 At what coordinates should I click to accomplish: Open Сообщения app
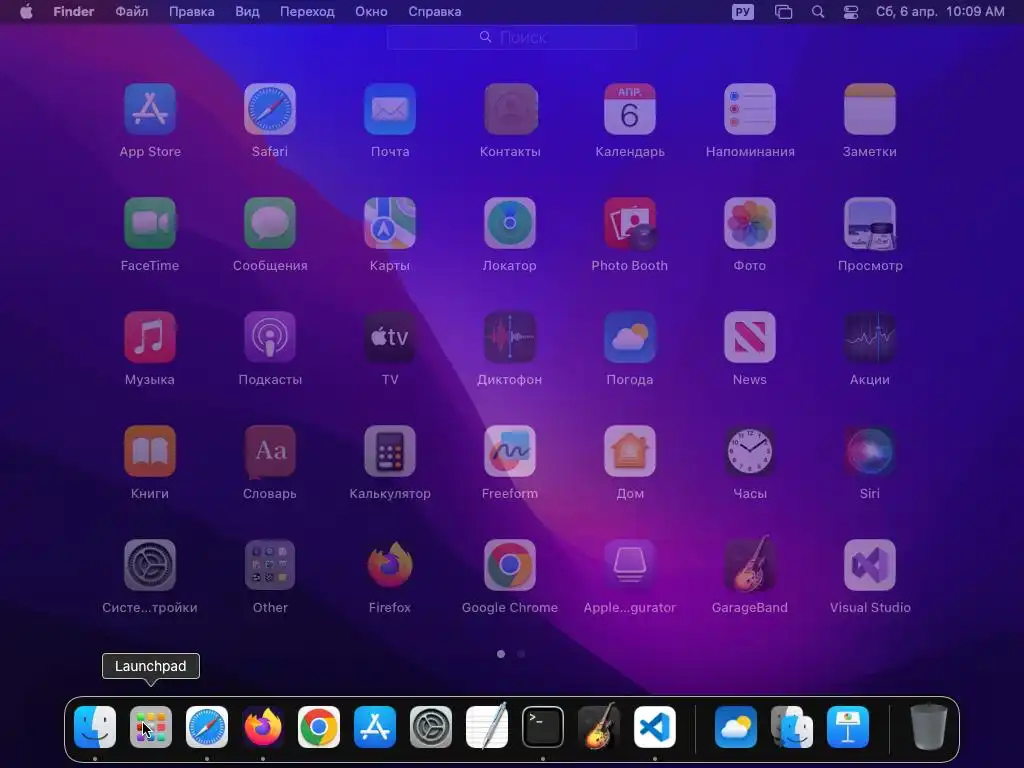coord(270,223)
